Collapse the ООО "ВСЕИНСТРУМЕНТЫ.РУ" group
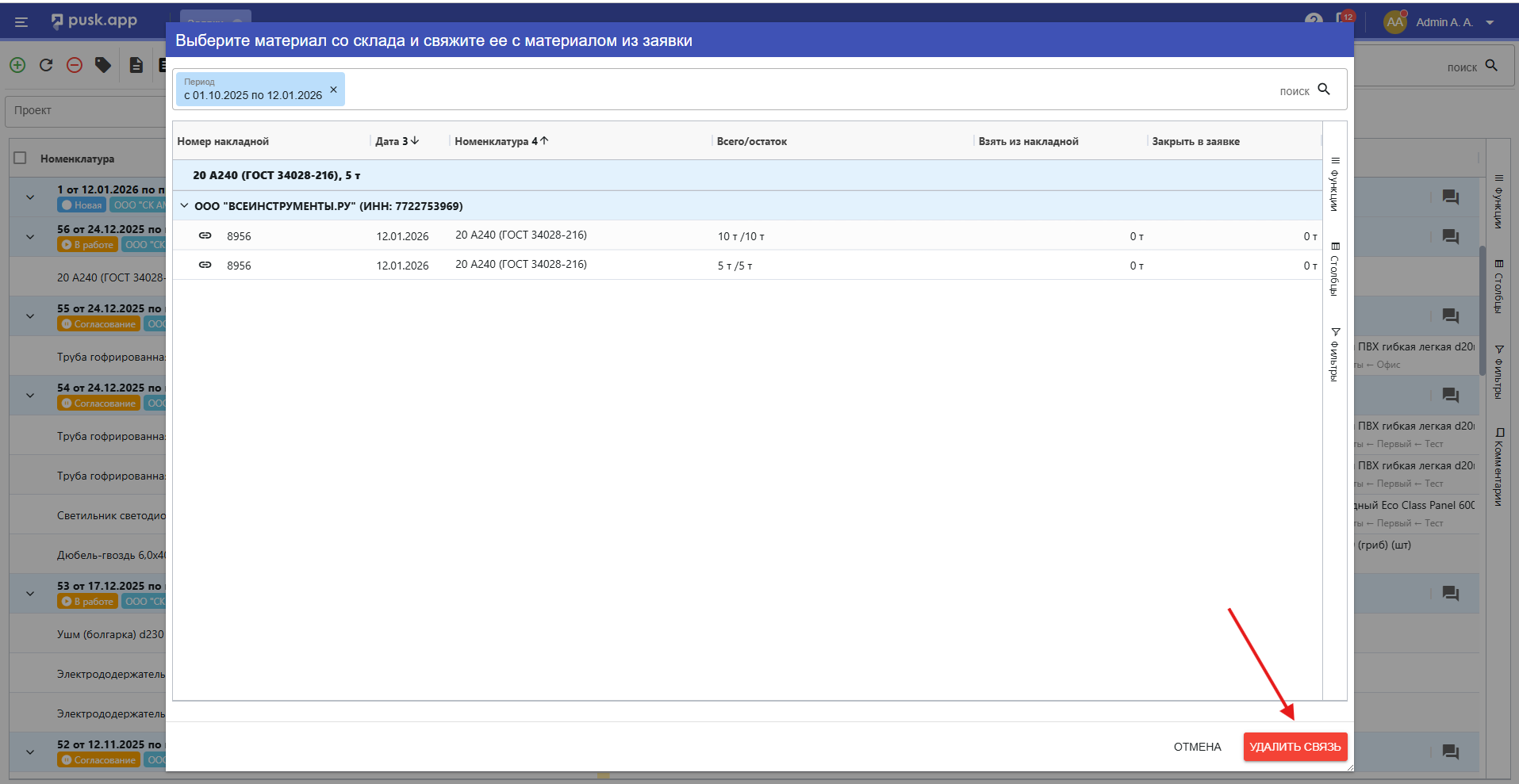 click(x=184, y=206)
